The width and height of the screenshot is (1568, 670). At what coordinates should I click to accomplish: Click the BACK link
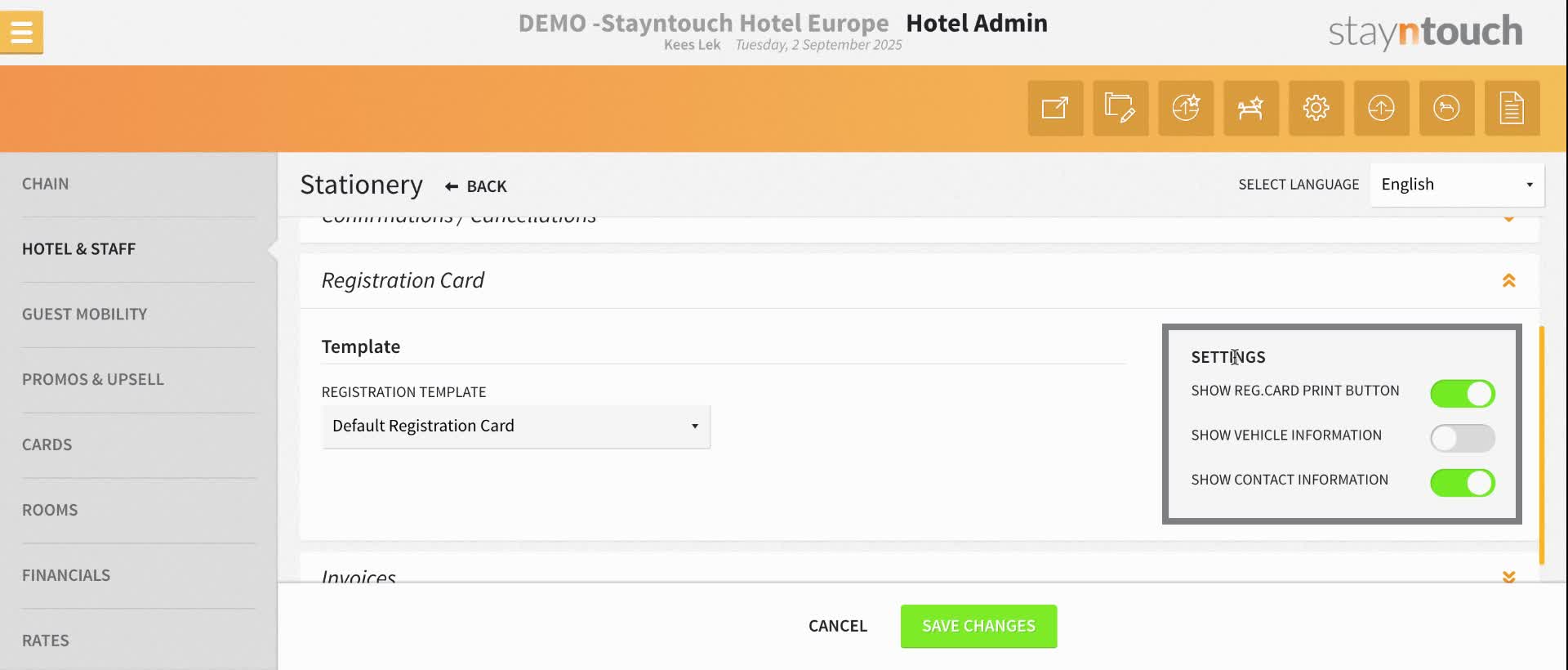click(x=475, y=186)
